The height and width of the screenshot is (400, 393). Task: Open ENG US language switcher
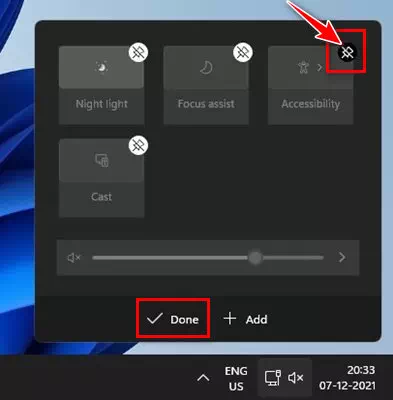[x=236, y=378]
